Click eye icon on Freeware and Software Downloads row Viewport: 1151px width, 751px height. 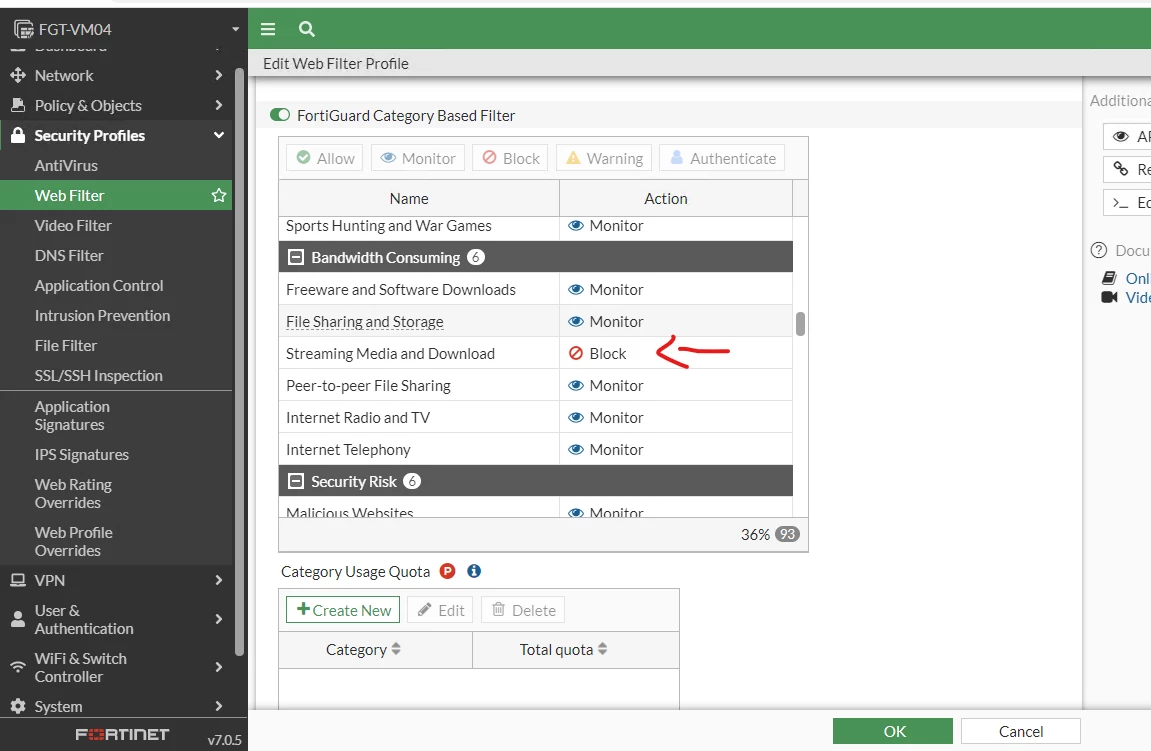[x=576, y=290]
